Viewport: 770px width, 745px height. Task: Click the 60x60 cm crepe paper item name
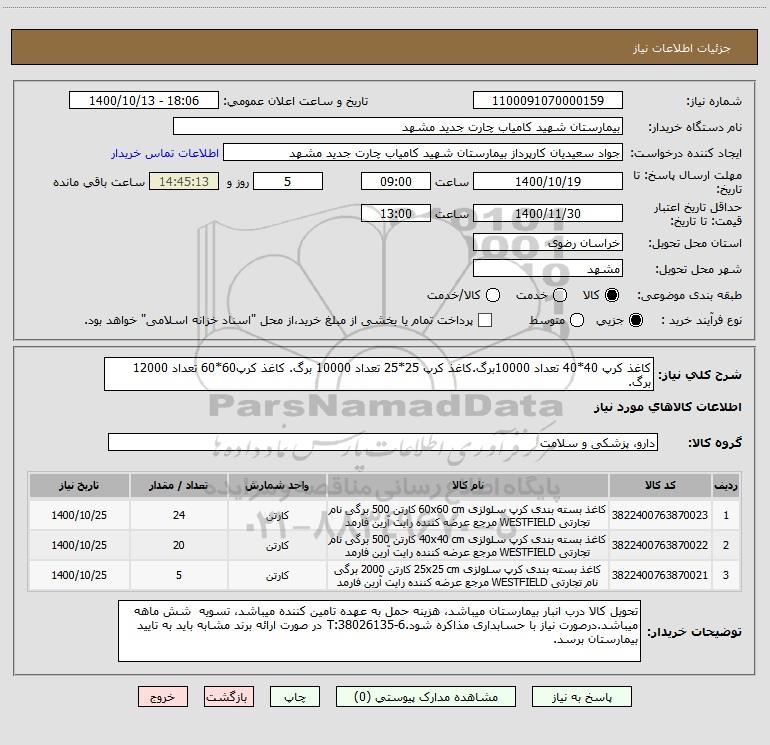pos(467,516)
